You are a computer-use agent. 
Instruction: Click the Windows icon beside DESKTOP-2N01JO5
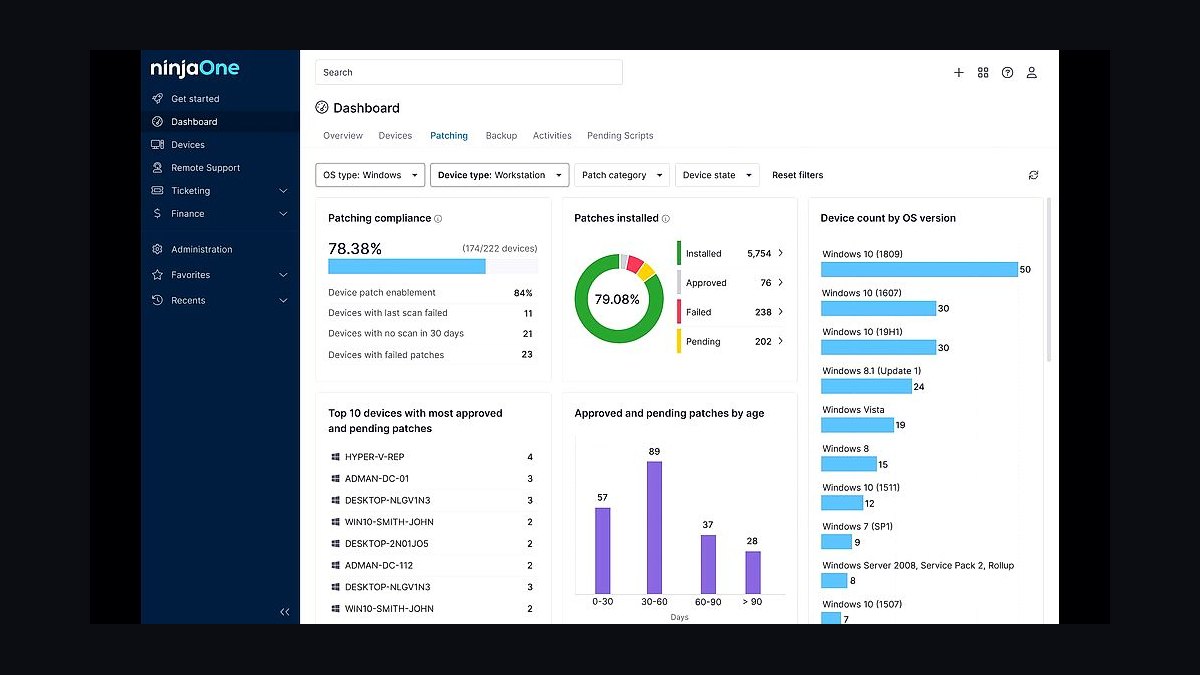coord(336,544)
